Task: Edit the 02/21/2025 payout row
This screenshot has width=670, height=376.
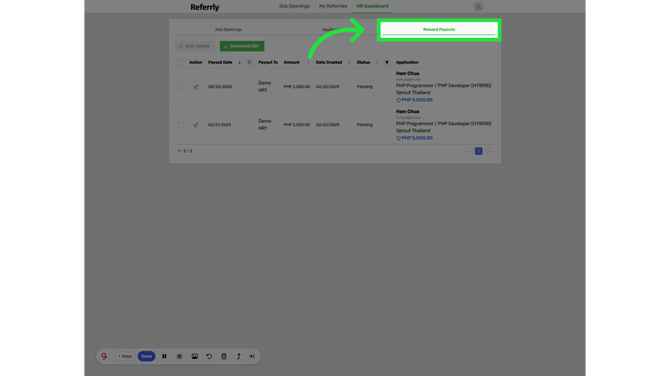Action: click(196, 125)
